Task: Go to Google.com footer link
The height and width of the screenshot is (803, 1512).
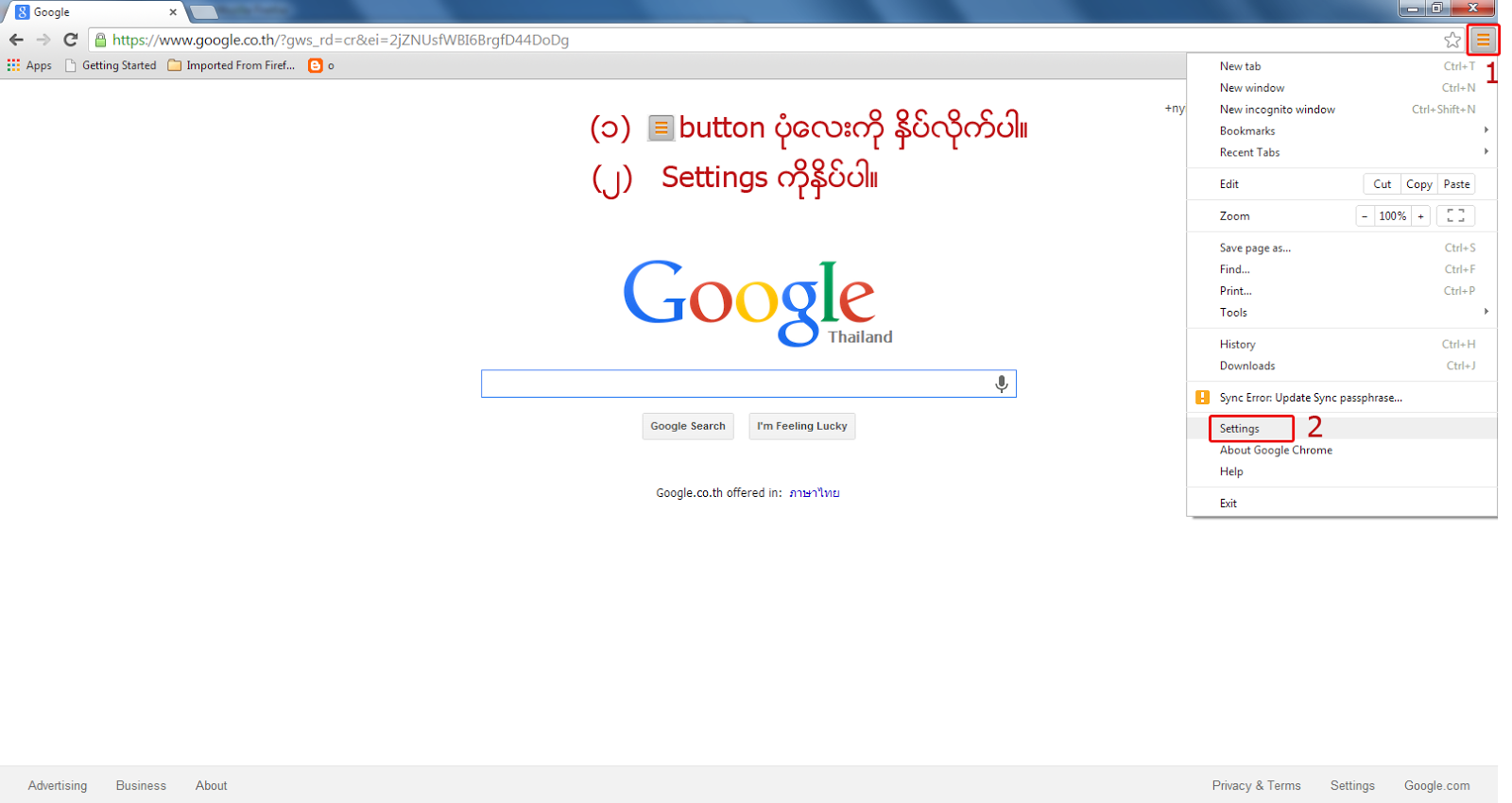Action: (1436, 785)
